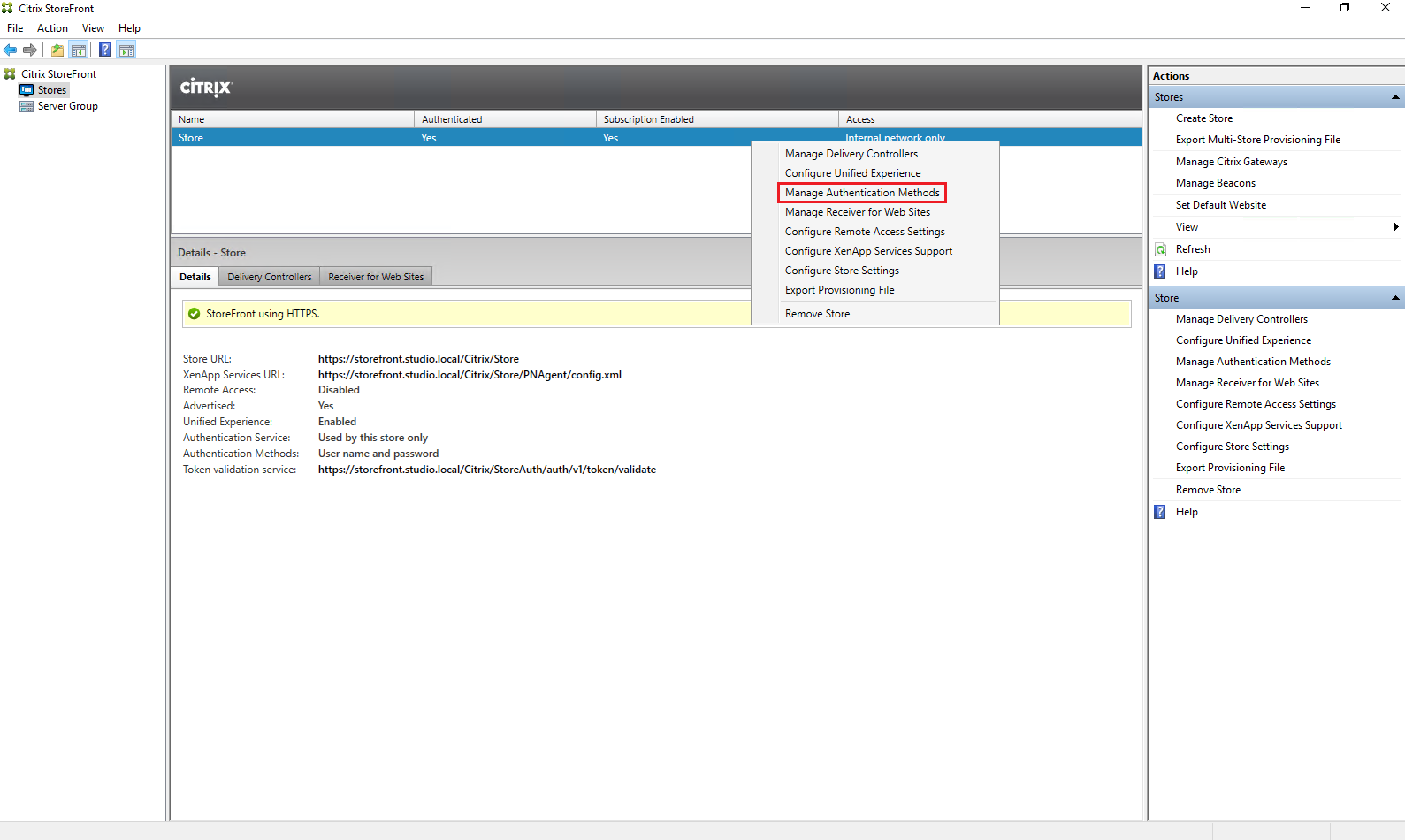
Task: Switch to the Details tab
Action: pyautogui.click(x=195, y=277)
